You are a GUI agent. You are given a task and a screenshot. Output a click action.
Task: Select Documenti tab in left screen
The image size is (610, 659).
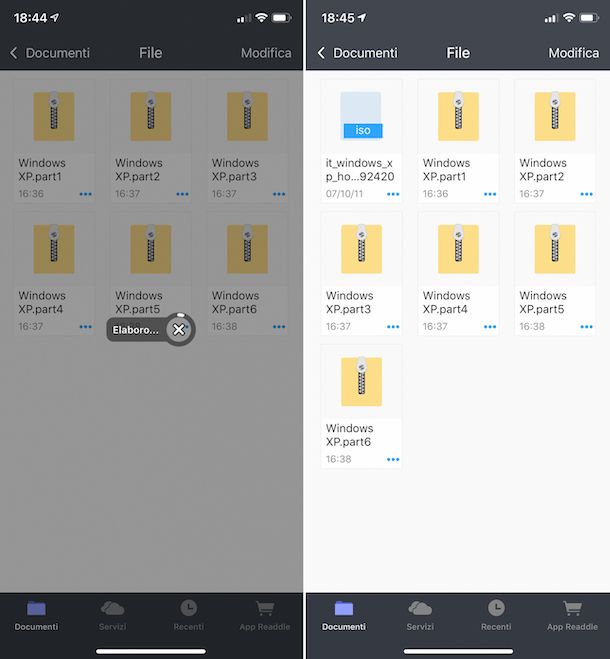[37, 616]
